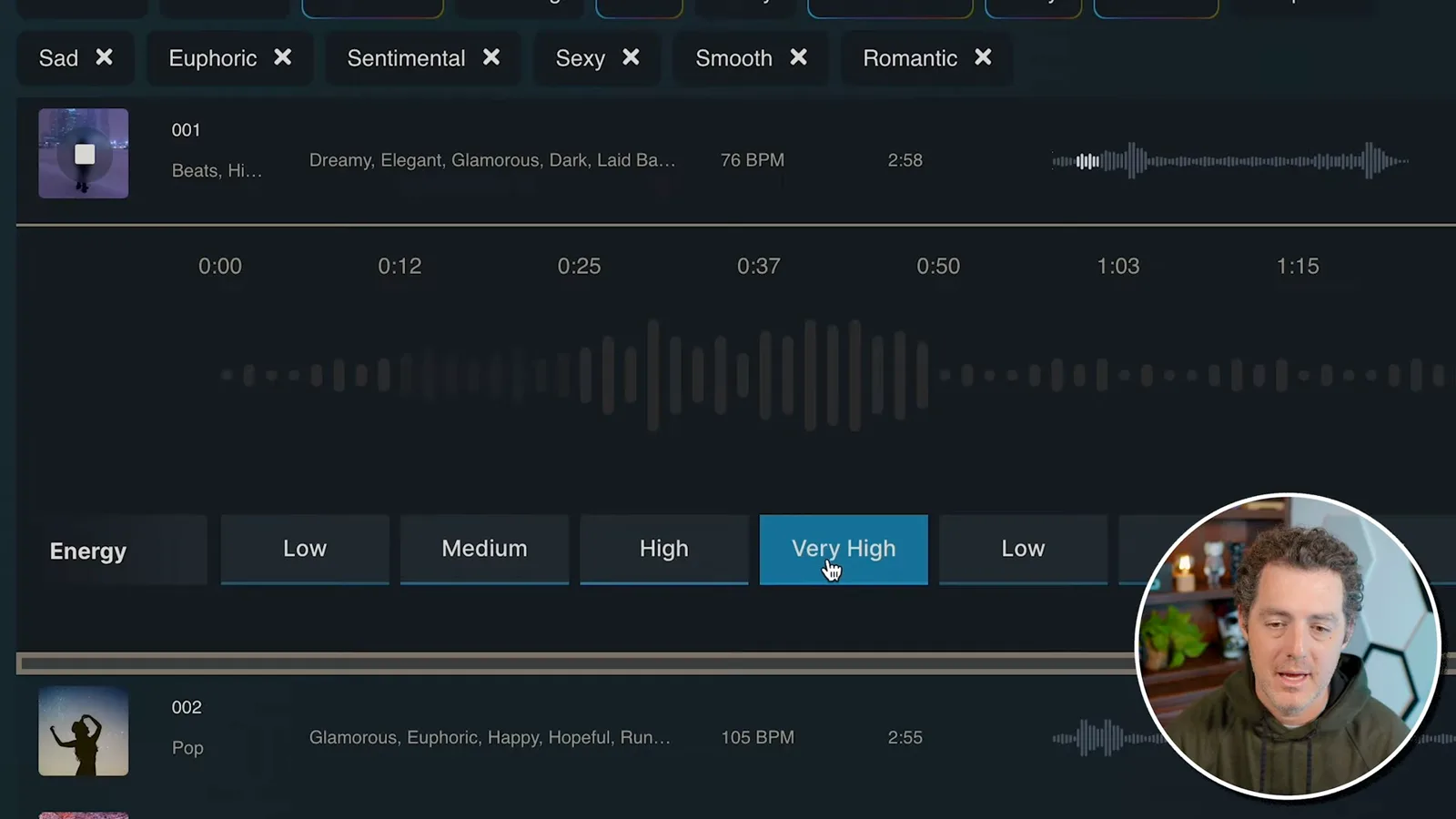
Task: Click the 'Beats, Hi…' genre label
Action: (x=217, y=171)
